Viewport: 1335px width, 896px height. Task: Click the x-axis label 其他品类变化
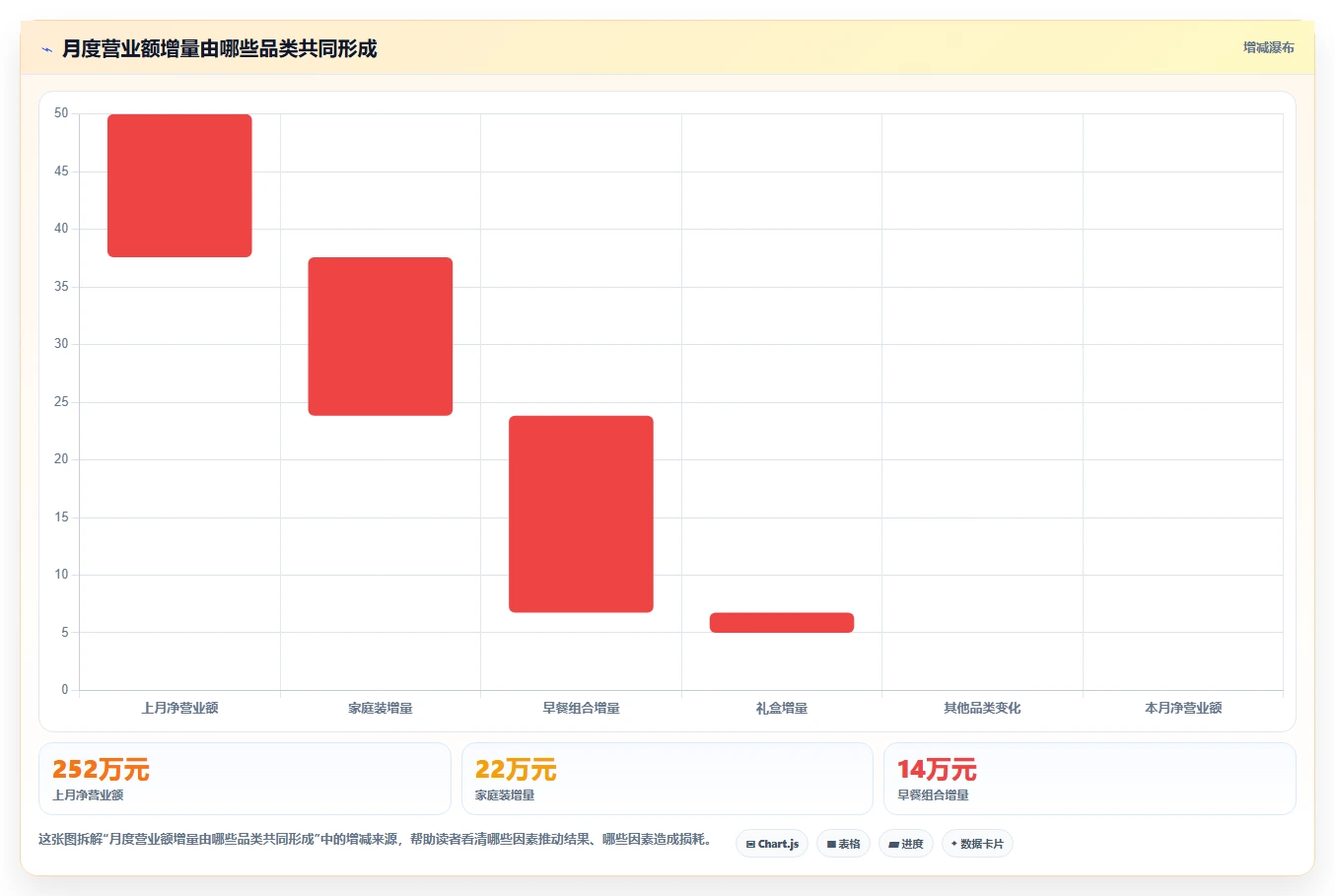point(982,708)
